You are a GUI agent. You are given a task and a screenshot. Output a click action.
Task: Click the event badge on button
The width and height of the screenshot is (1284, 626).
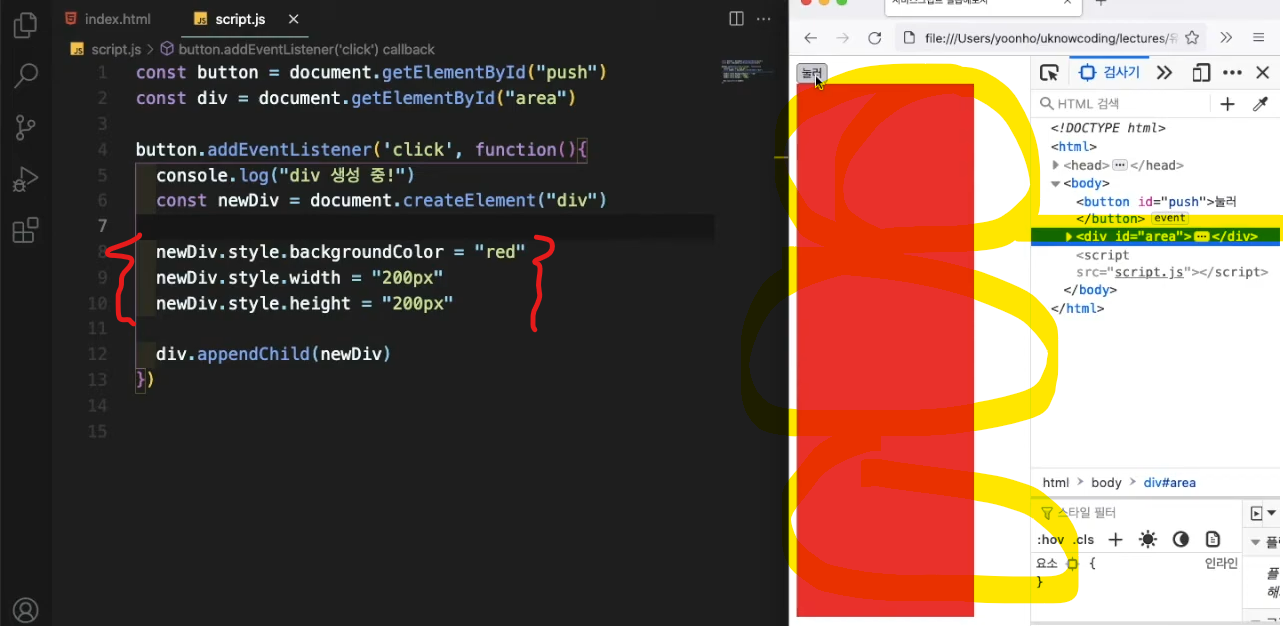coord(1169,218)
